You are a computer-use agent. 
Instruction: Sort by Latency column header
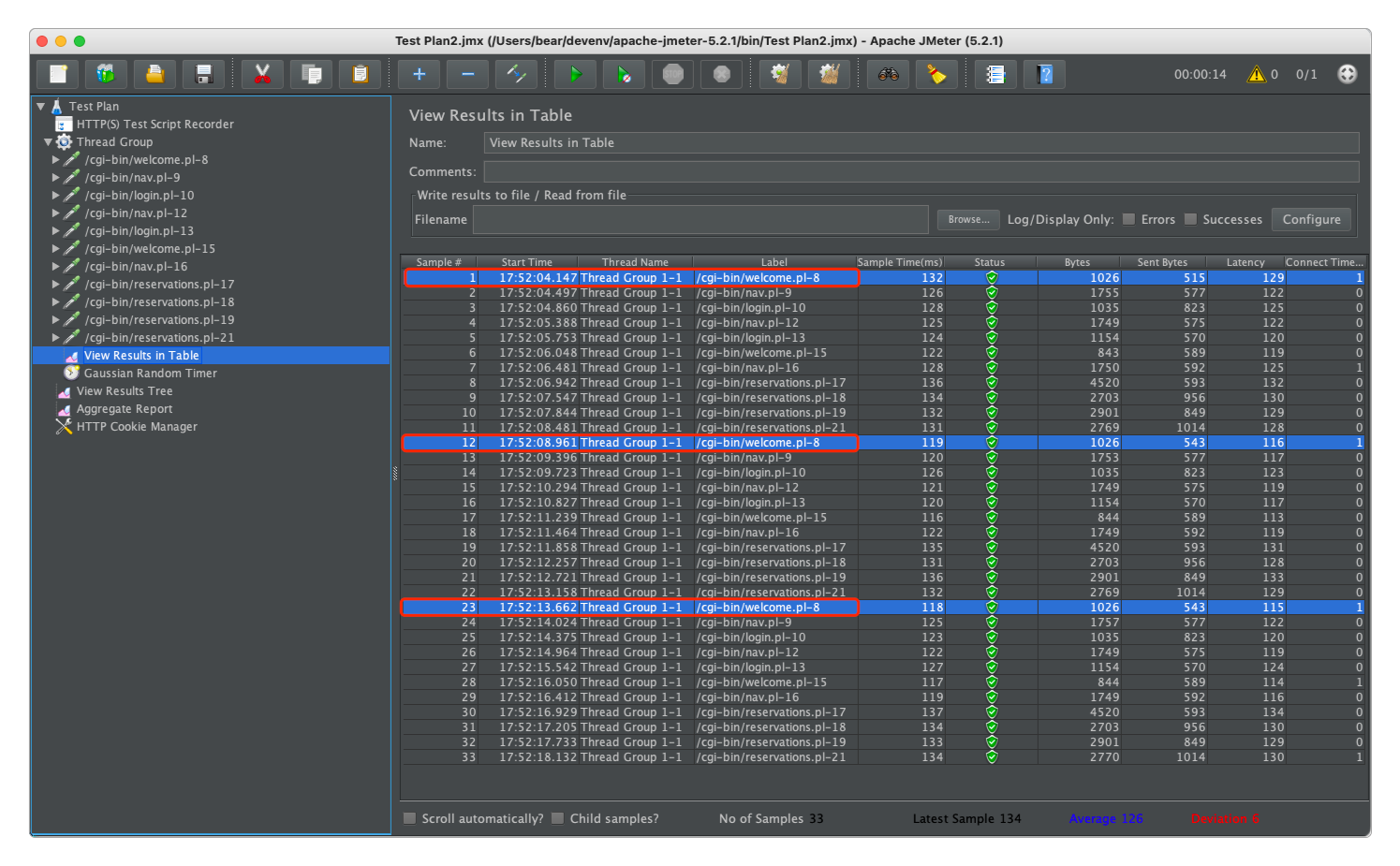pyautogui.click(x=1245, y=262)
